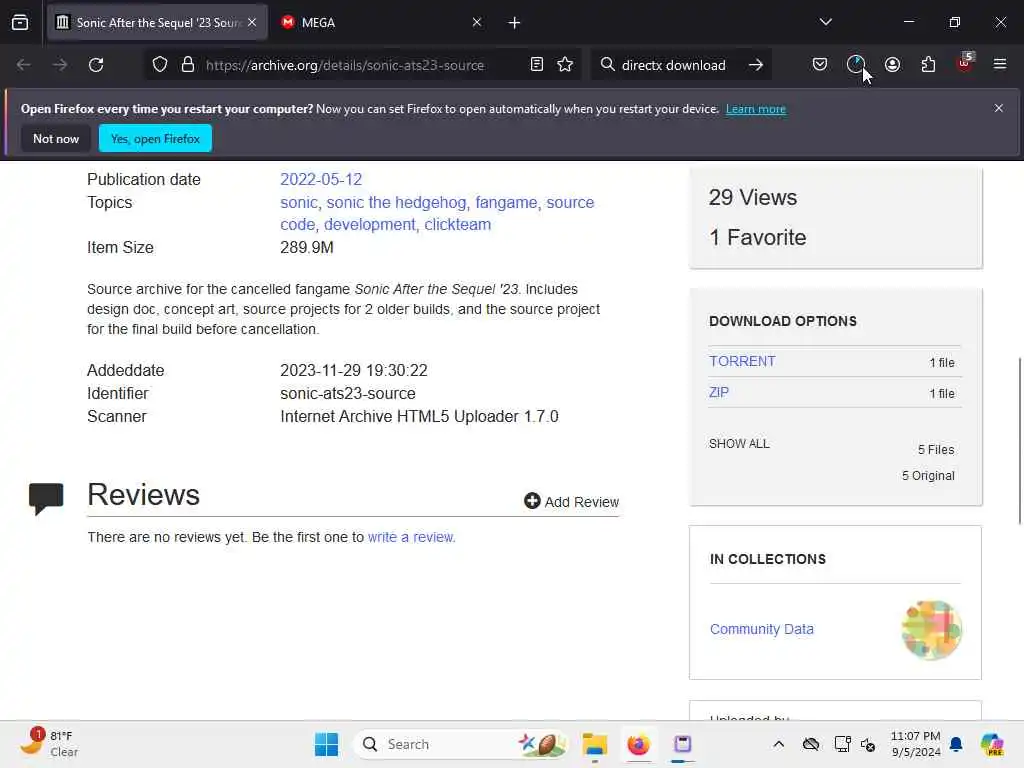Open the sonic topic link
Screen dimensions: 1024x768
[x=298, y=203]
